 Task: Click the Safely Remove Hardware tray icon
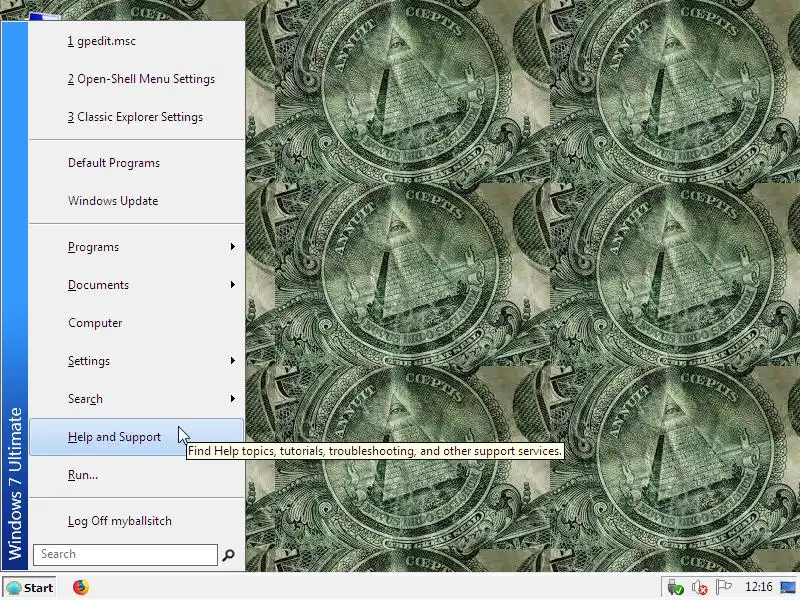pos(676,587)
